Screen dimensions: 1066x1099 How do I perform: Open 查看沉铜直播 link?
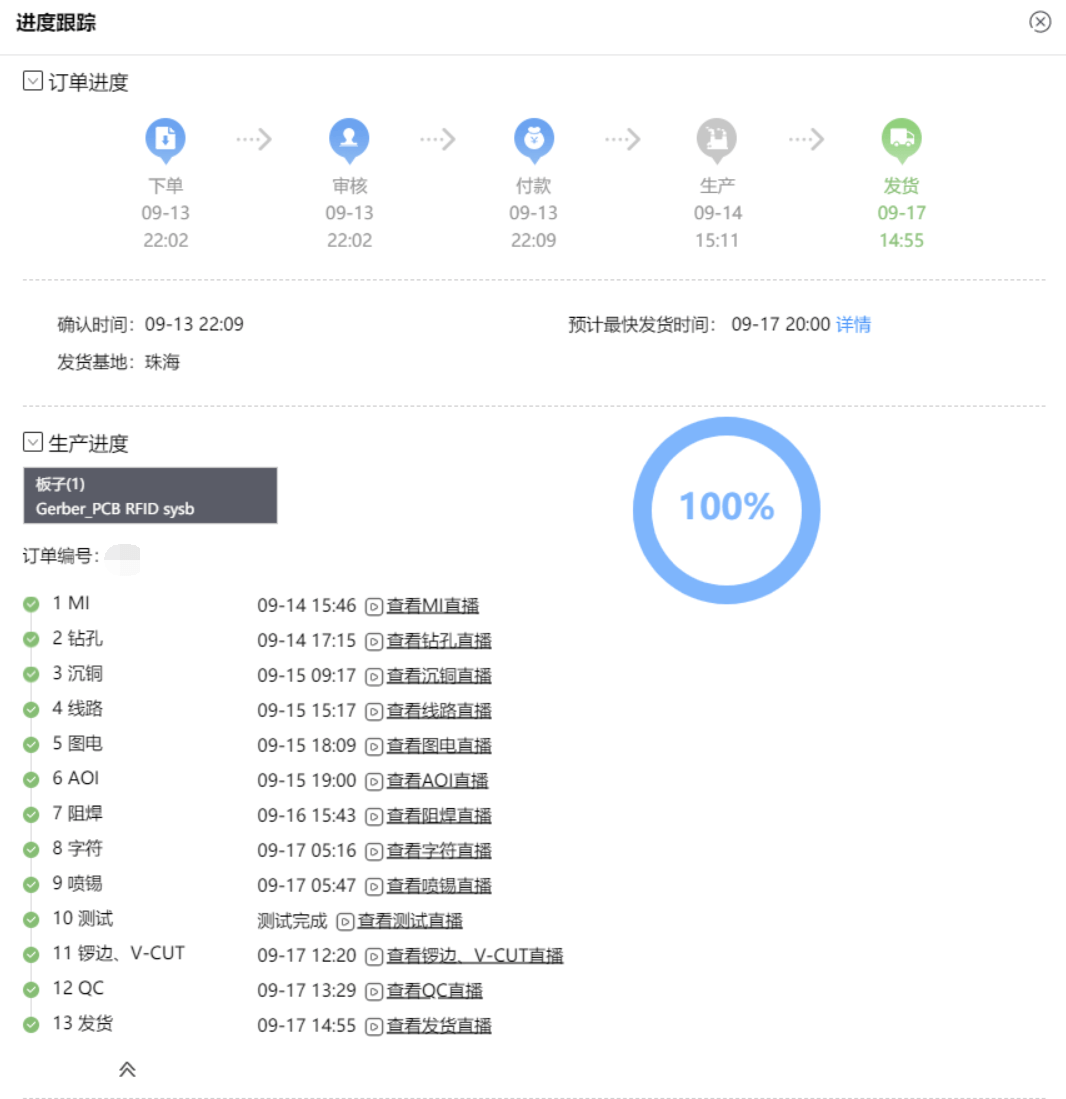(x=439, y=676)
